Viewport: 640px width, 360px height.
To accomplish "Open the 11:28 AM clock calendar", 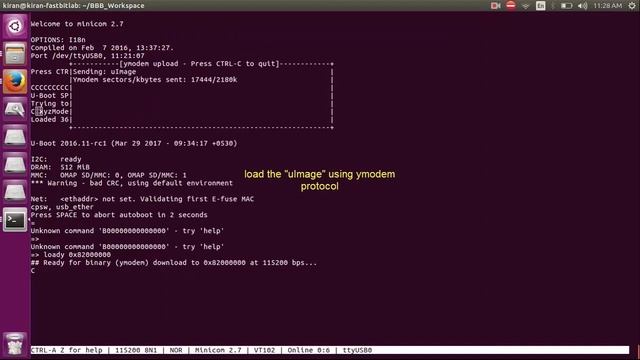I will 608,6.
